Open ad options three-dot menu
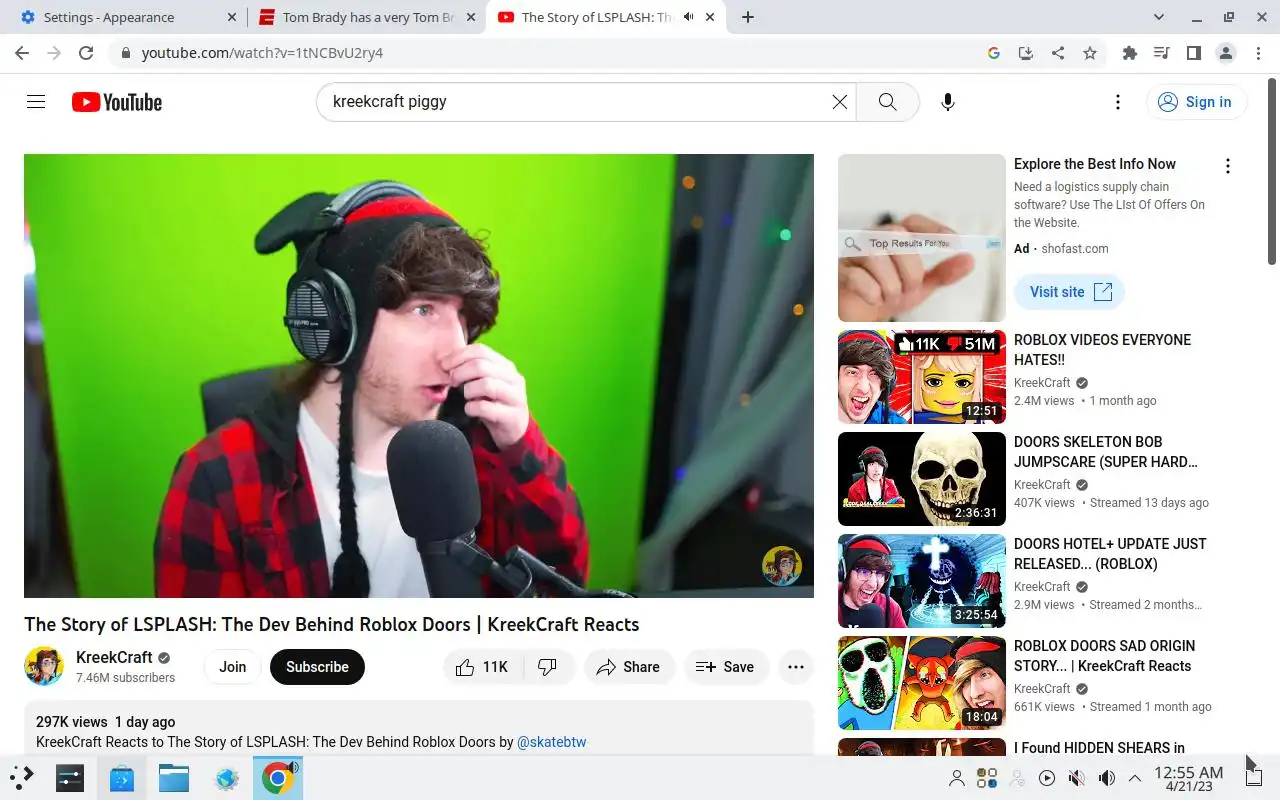The height and width of the screenshot is (800, 1280). pyautogui.click(x=1228, y=166)
